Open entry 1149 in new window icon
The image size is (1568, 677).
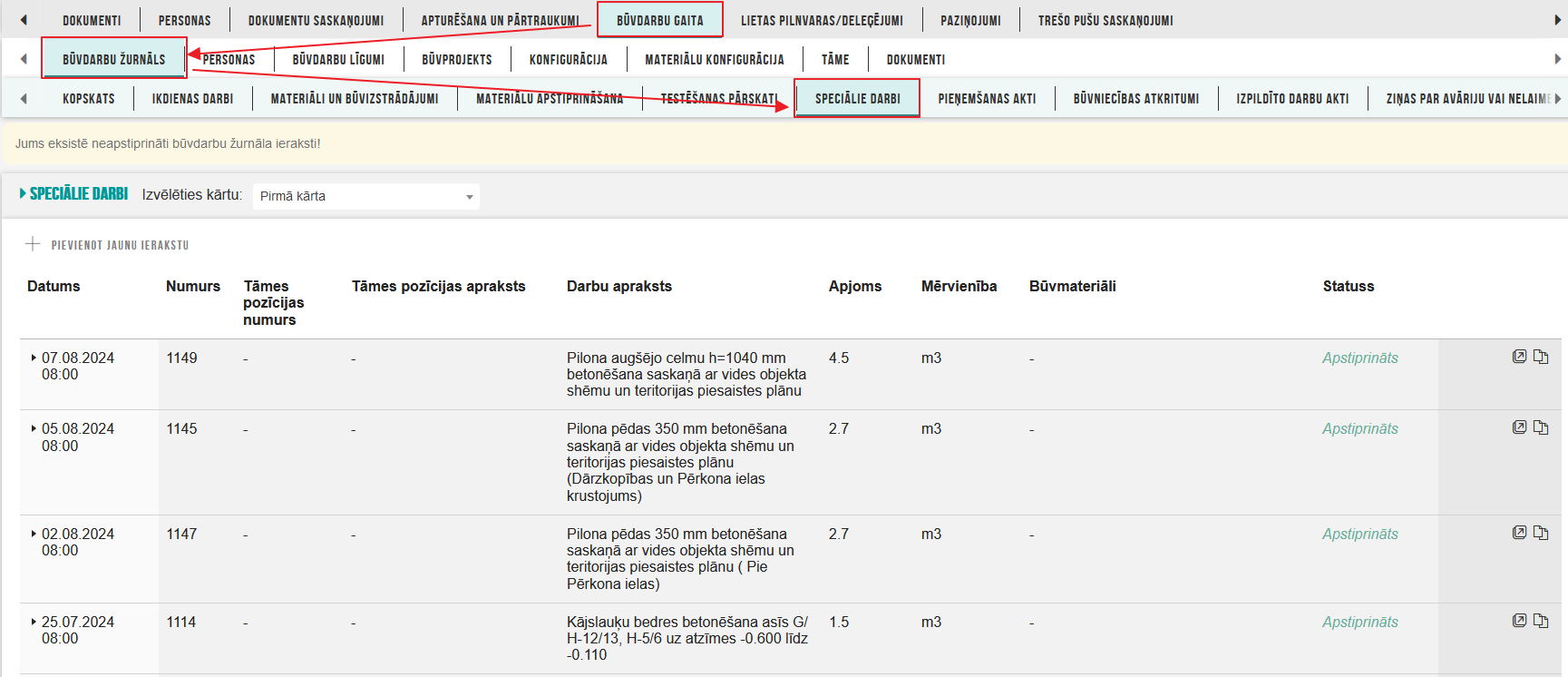tap(1519, 357)
